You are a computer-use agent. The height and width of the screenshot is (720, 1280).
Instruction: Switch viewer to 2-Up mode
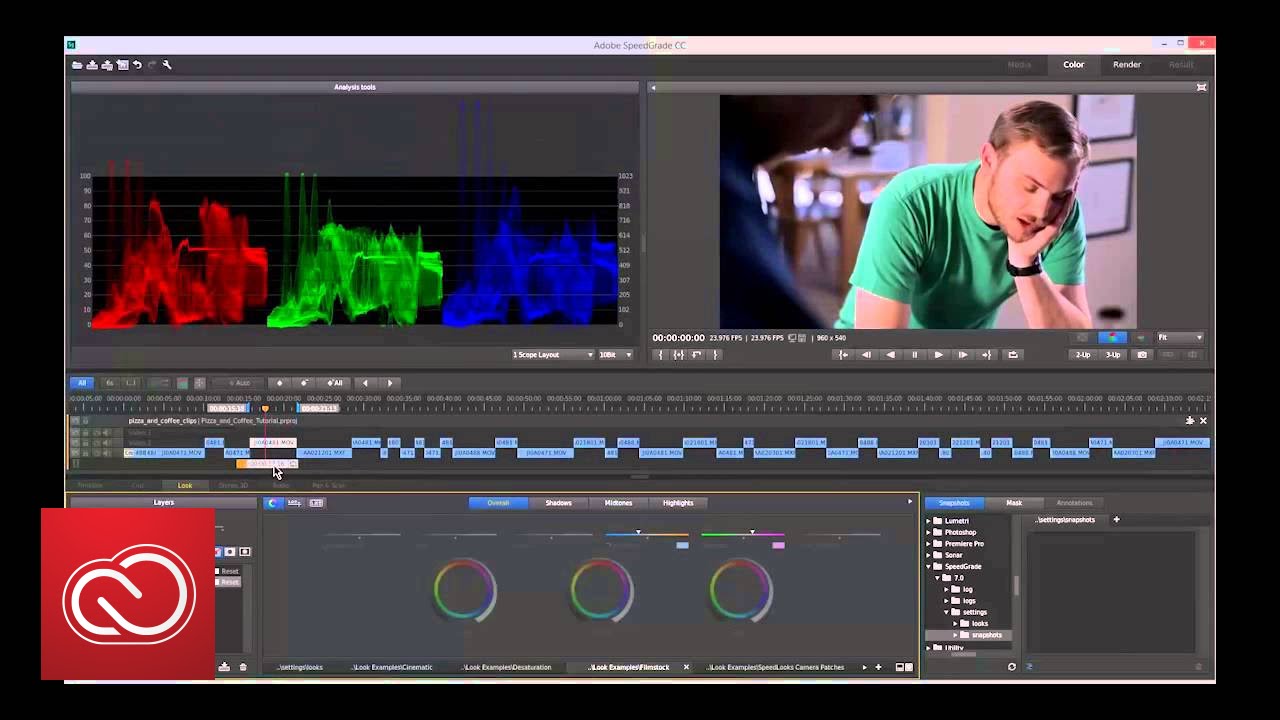1083,355
